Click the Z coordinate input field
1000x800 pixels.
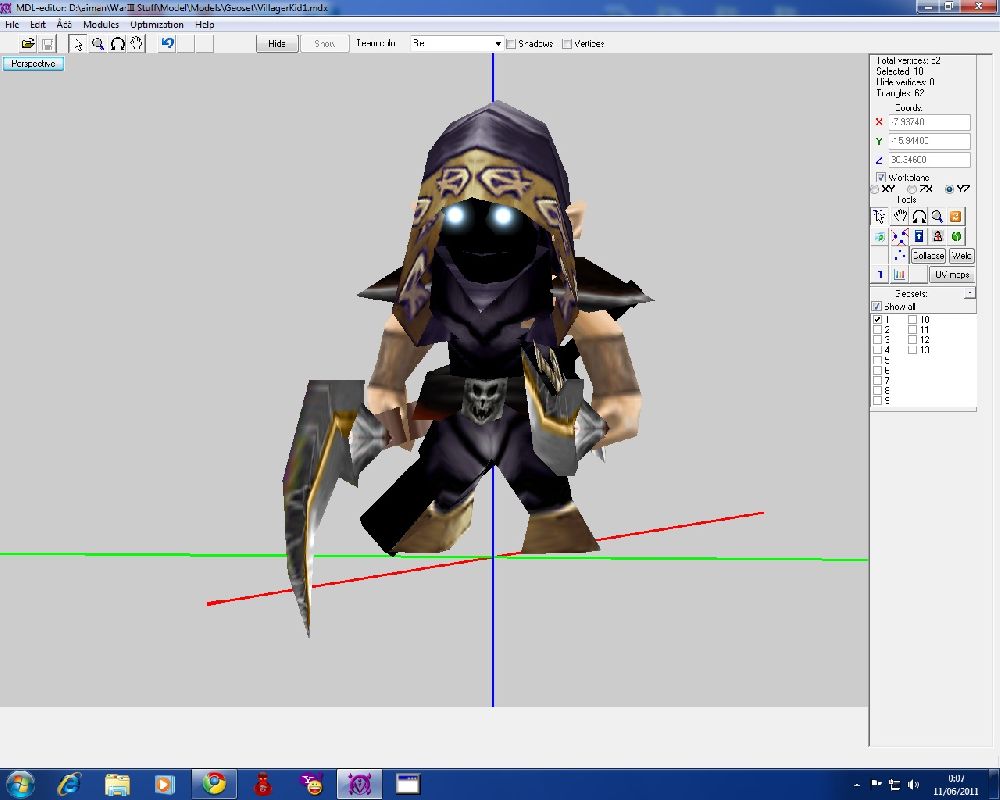(x=929, y=159)
